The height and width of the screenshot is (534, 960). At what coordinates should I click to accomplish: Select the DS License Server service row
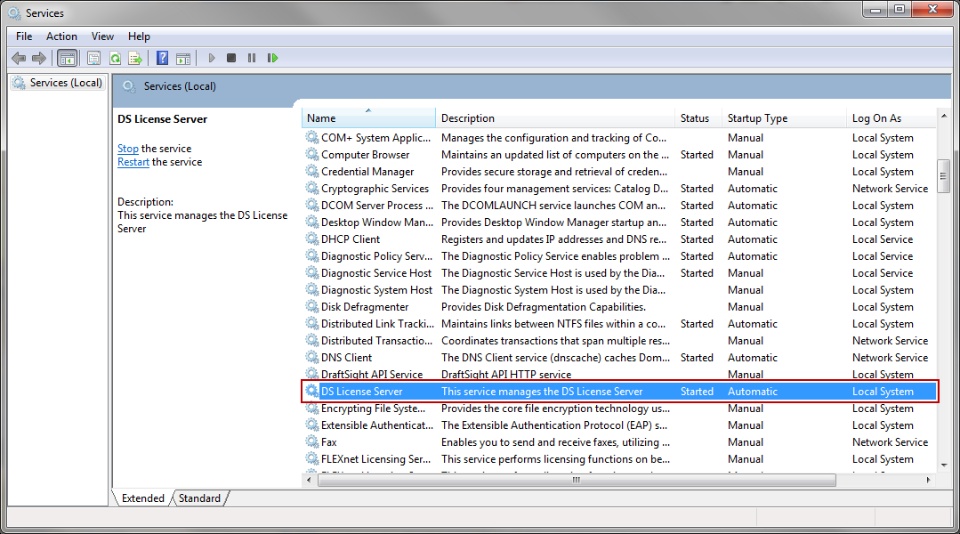620,391
